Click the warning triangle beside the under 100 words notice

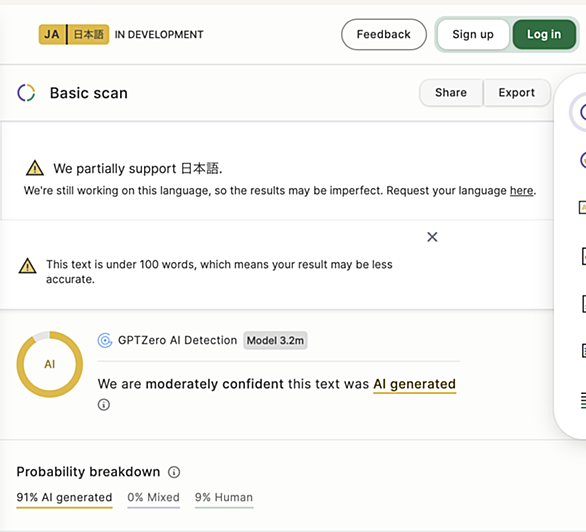(x=27, y=266)
